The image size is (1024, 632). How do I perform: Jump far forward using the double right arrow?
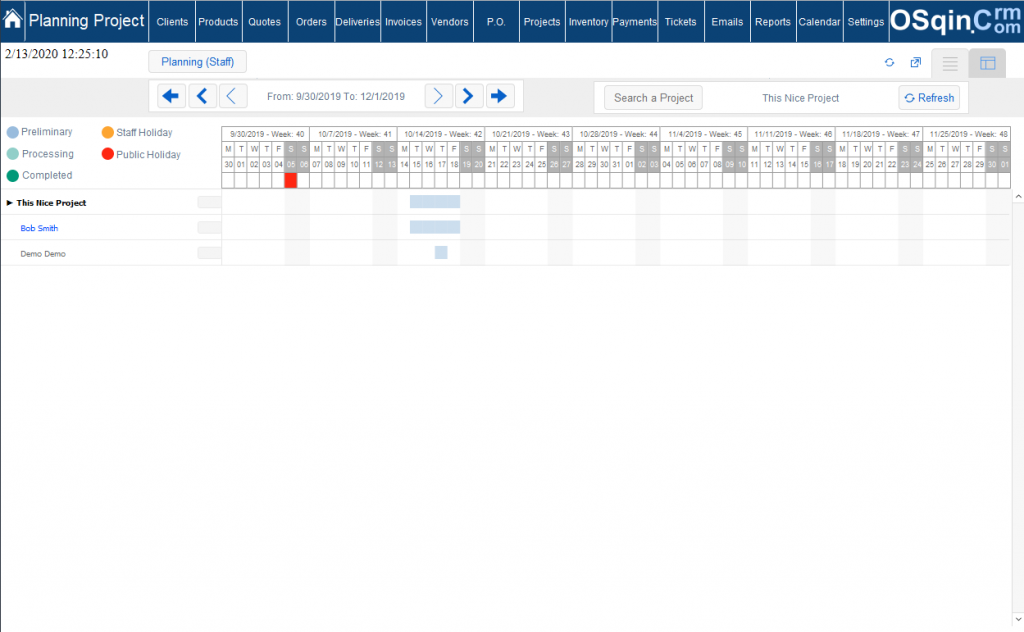point(499,95)
